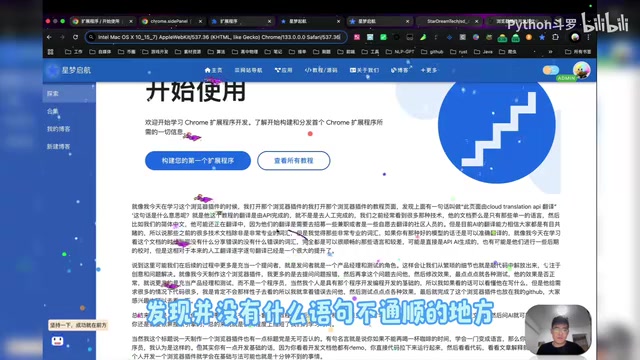The width and height of the screenshot is (640, 360).
Task: Switch to the third tab titled 扩展程序
Action: tap(241, 21)
